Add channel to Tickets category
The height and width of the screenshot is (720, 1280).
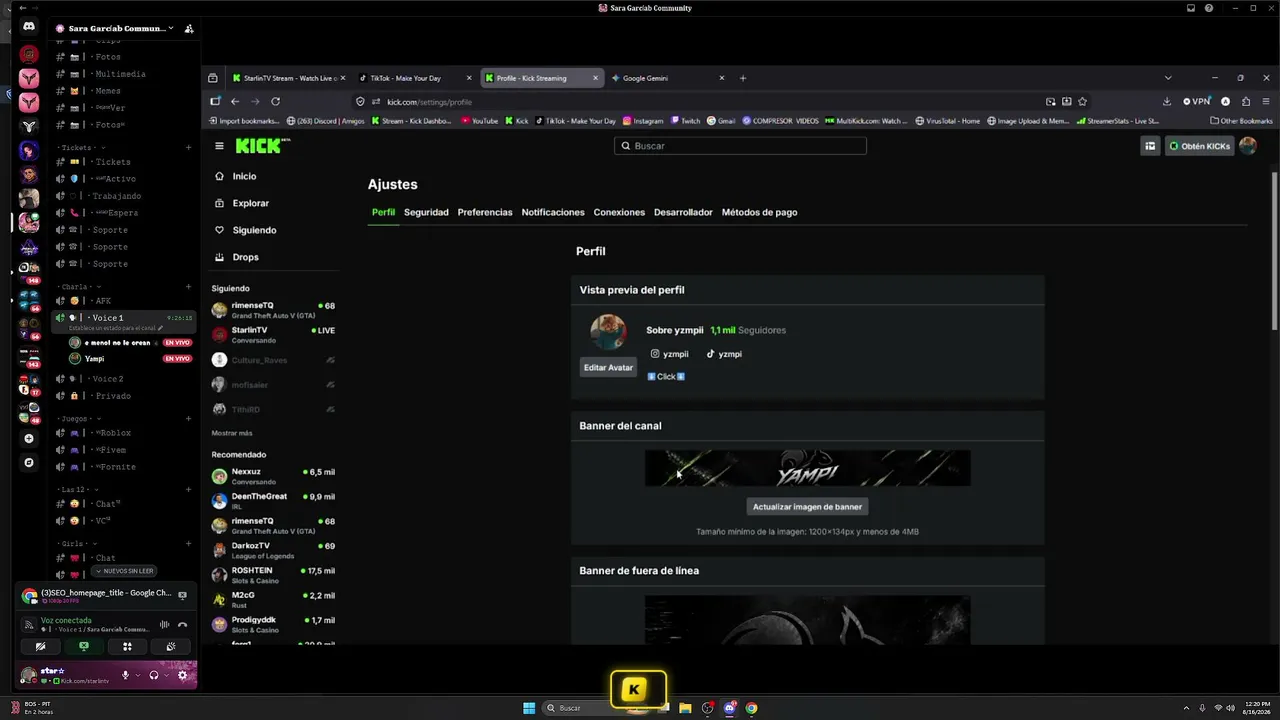click(x=188, y=148)
